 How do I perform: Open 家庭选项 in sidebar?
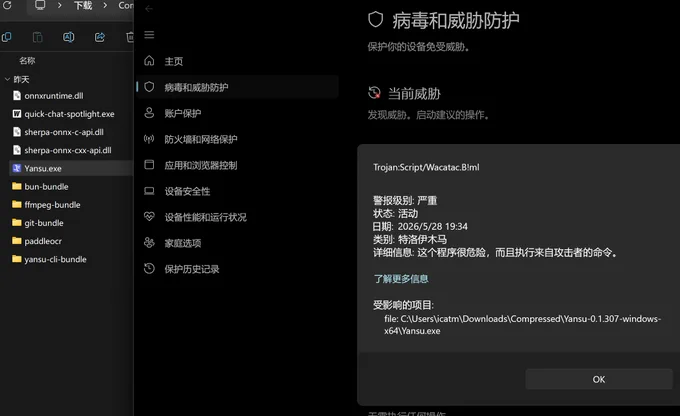tap(183, 243)
